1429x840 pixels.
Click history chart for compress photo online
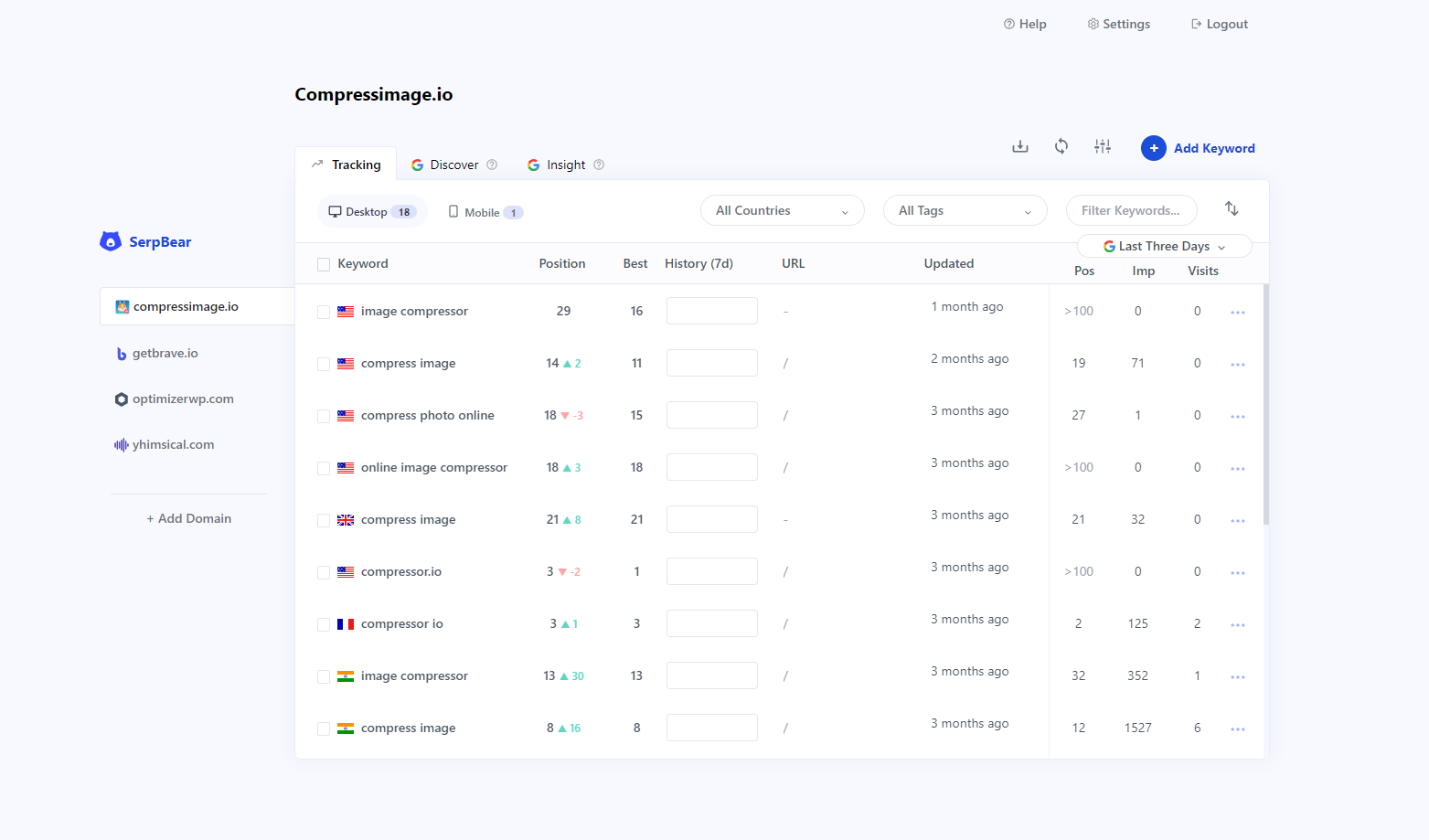712,415
